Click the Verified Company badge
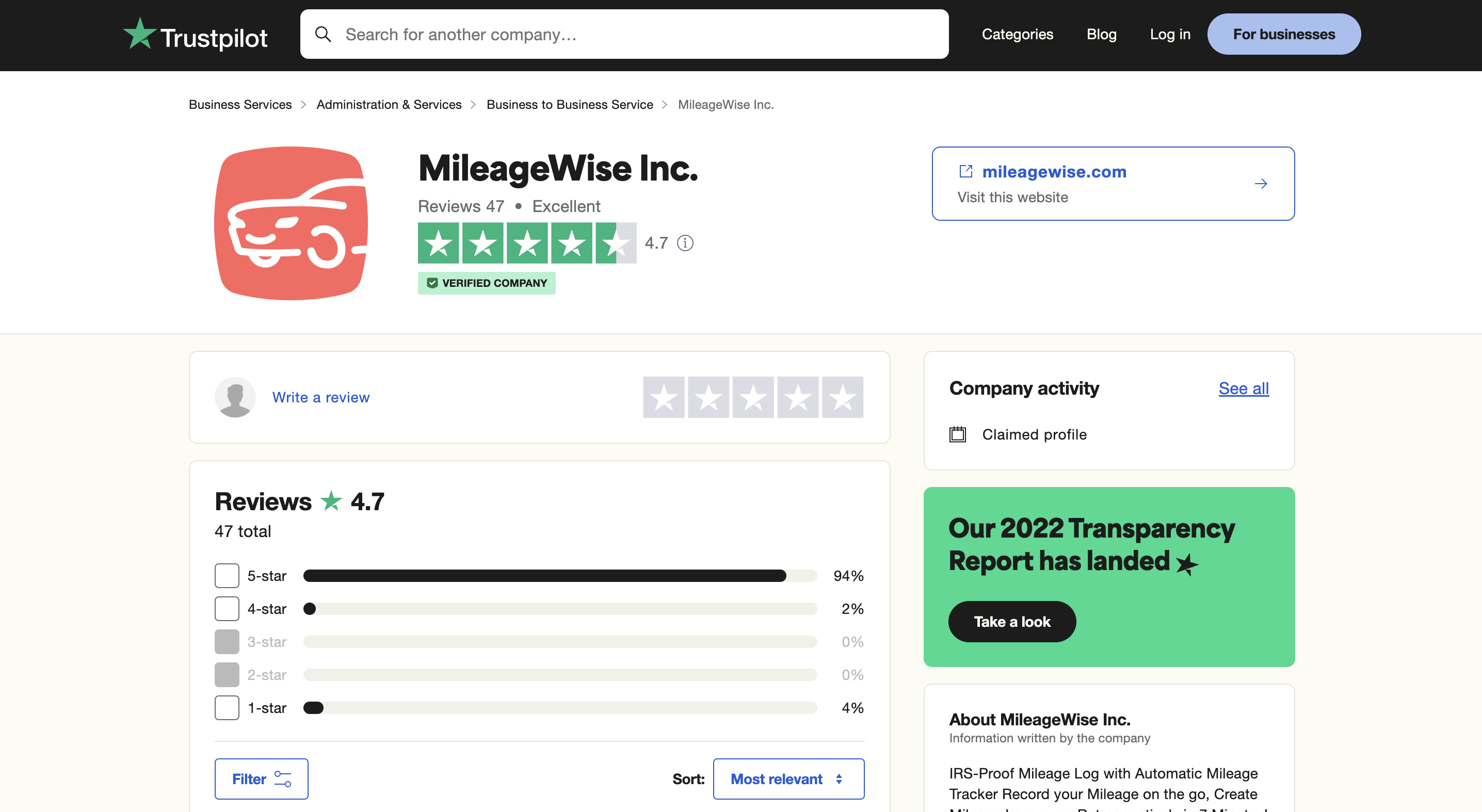This screenshot has height=812, width=1482. pos(487,283)
